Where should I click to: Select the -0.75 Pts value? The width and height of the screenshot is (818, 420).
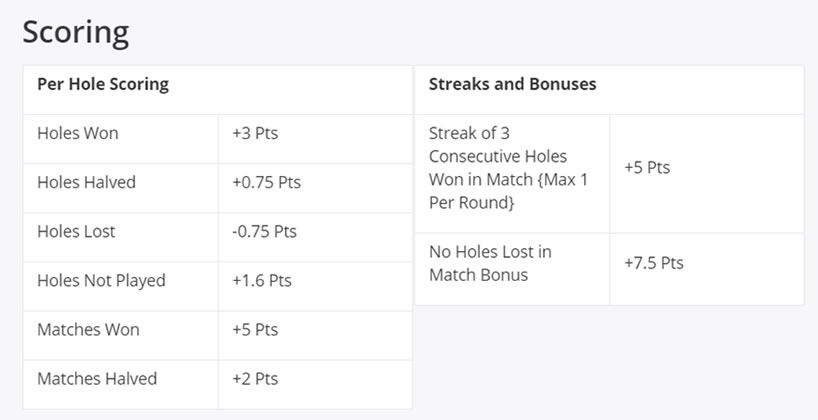click(x=264, y=231)
